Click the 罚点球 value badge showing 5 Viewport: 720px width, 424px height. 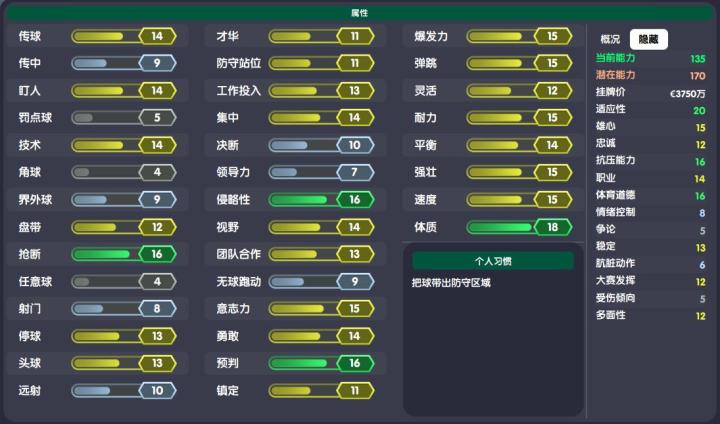pyautogui.click(x=157, y=118)
